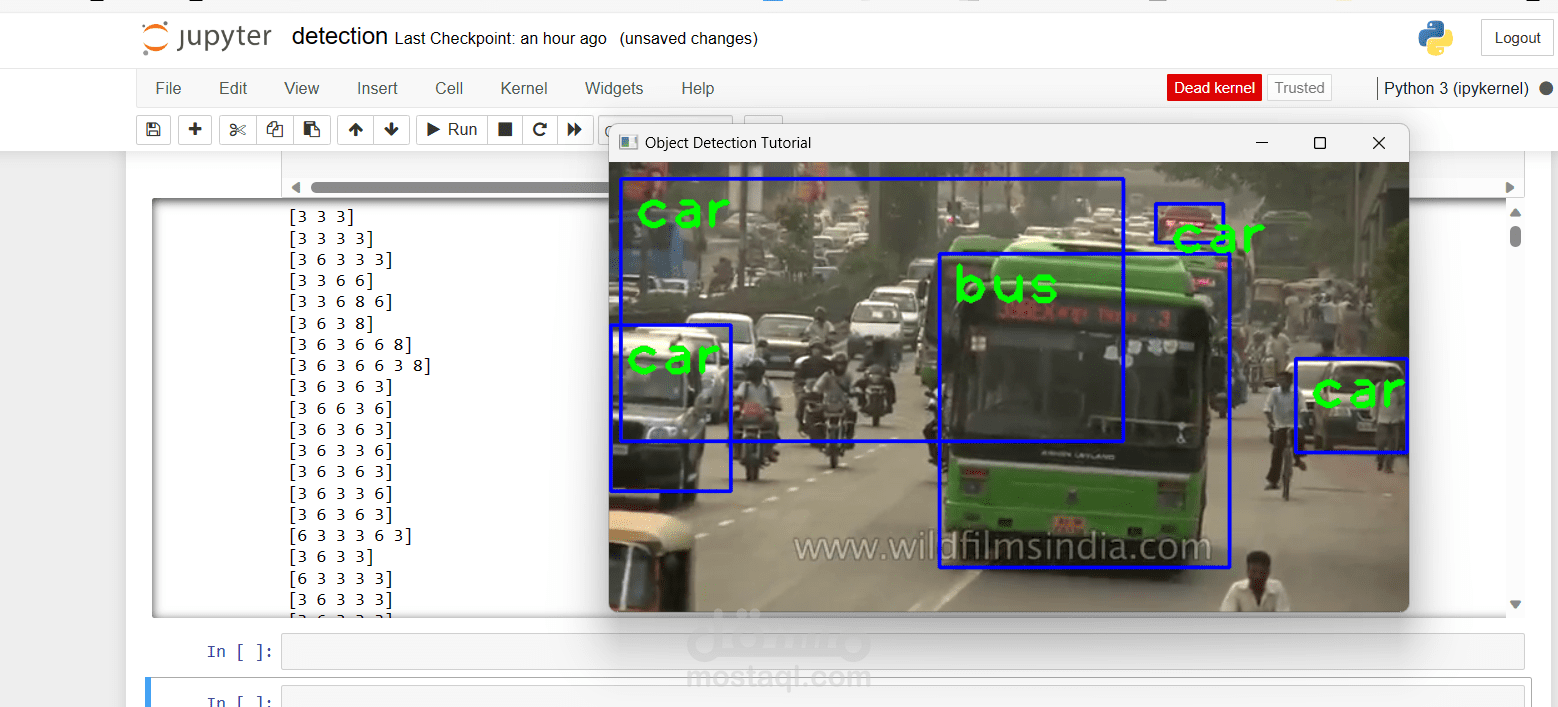This screenshot has height=707, width=1558.
Task: Interrupt the kernel with the stop icon
Action: pos(505,130)
